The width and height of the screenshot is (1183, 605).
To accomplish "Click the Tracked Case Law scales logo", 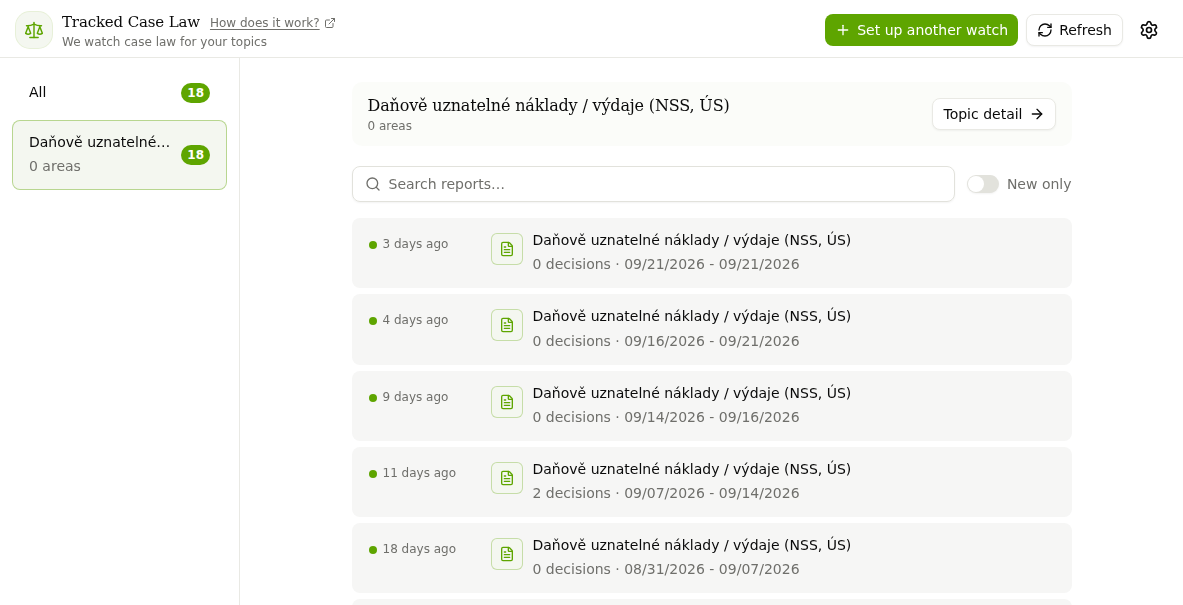I will (x=34, y=30).
